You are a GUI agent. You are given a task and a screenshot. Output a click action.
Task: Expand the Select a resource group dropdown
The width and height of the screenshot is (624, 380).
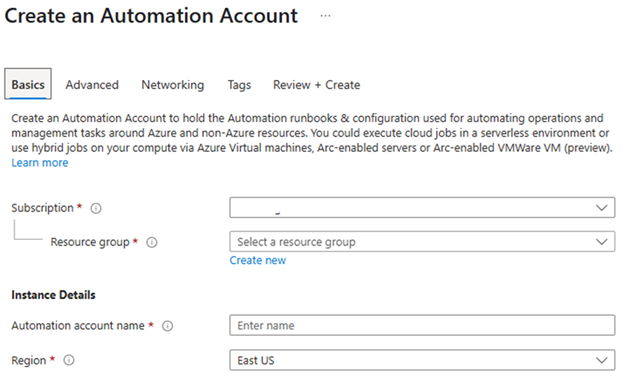(x=422, y=242)
